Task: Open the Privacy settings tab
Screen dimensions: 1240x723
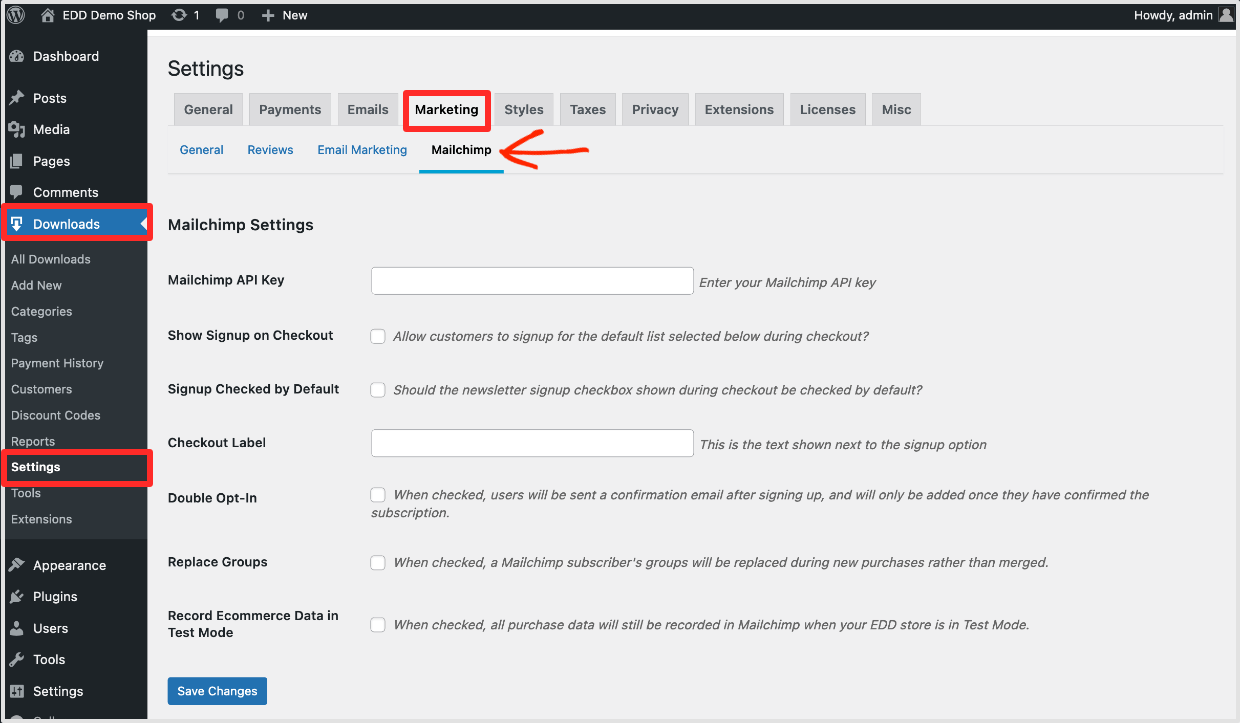Action: click(x=655, y=110)
